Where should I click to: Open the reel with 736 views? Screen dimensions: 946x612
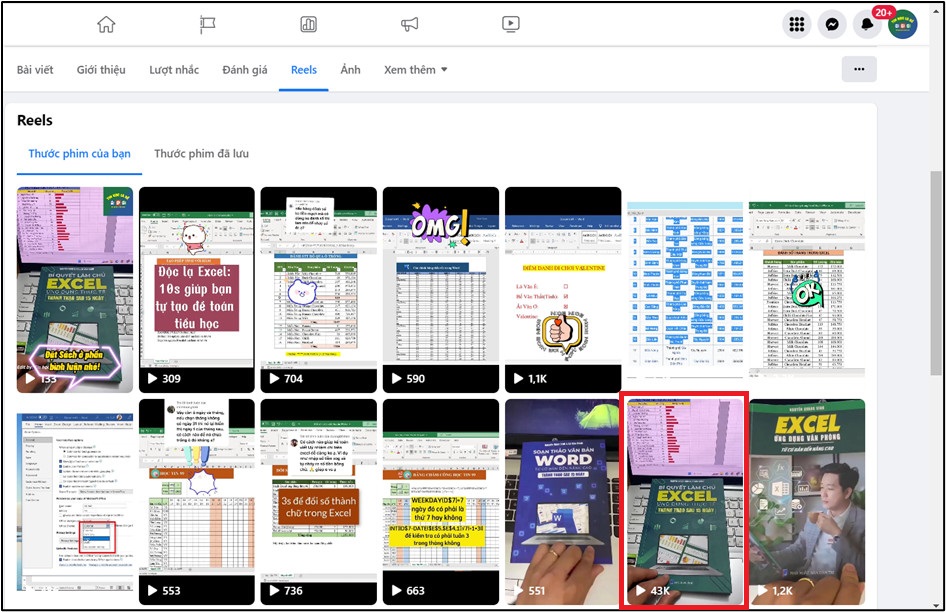[319, 502]
